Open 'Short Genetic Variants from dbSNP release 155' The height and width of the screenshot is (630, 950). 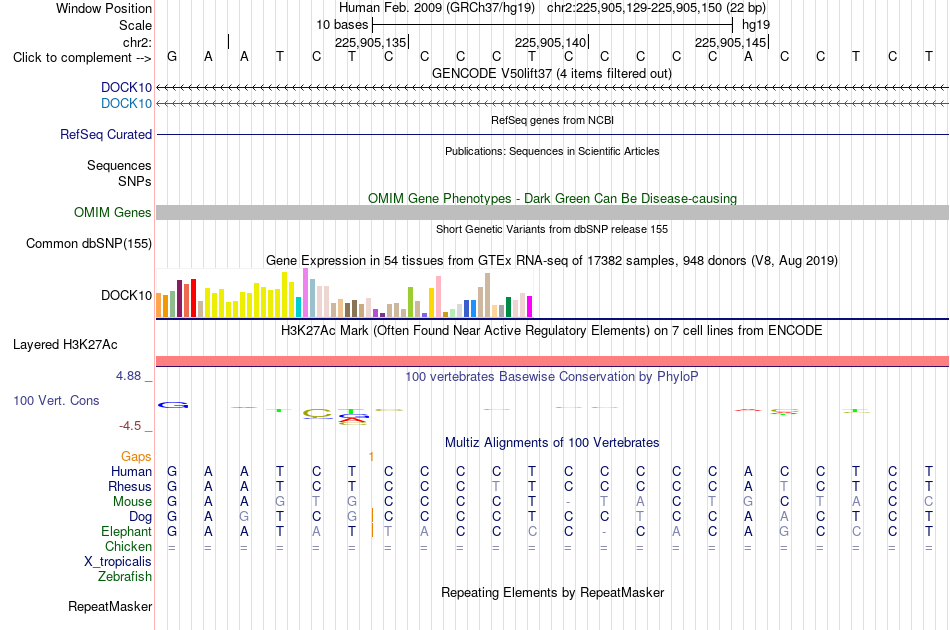552,229
